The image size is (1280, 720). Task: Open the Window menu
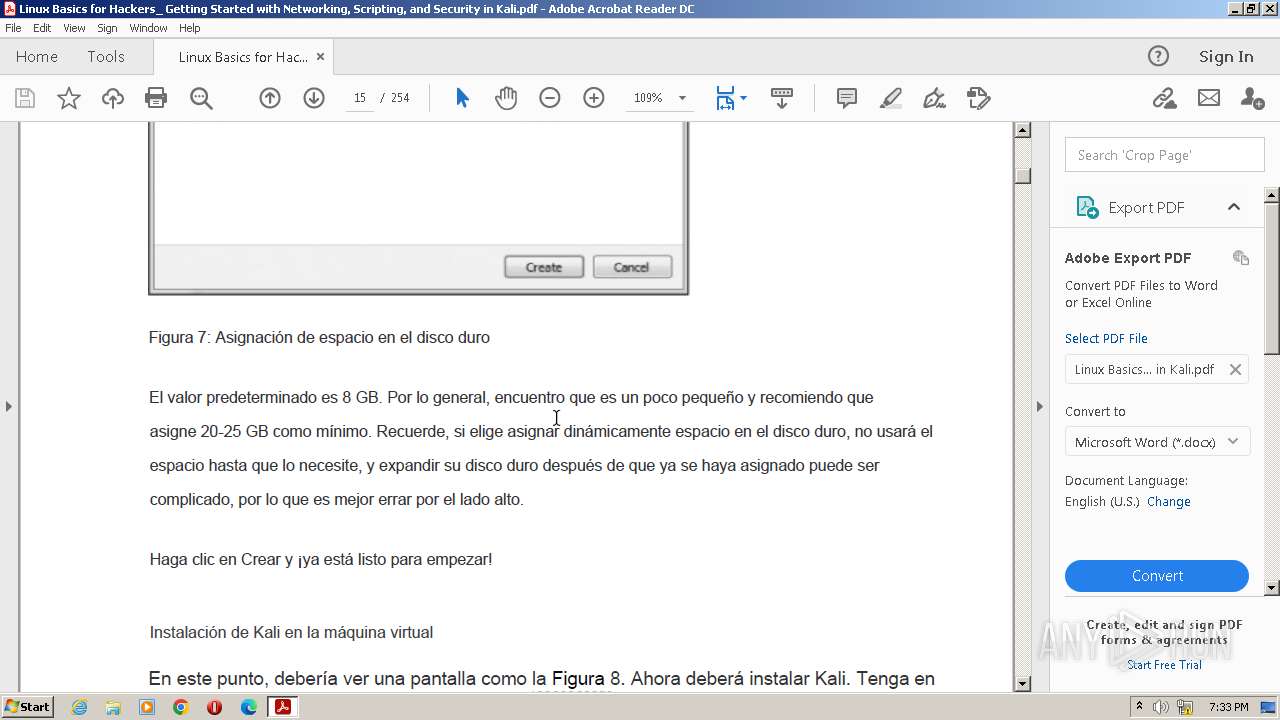point(148,28)
